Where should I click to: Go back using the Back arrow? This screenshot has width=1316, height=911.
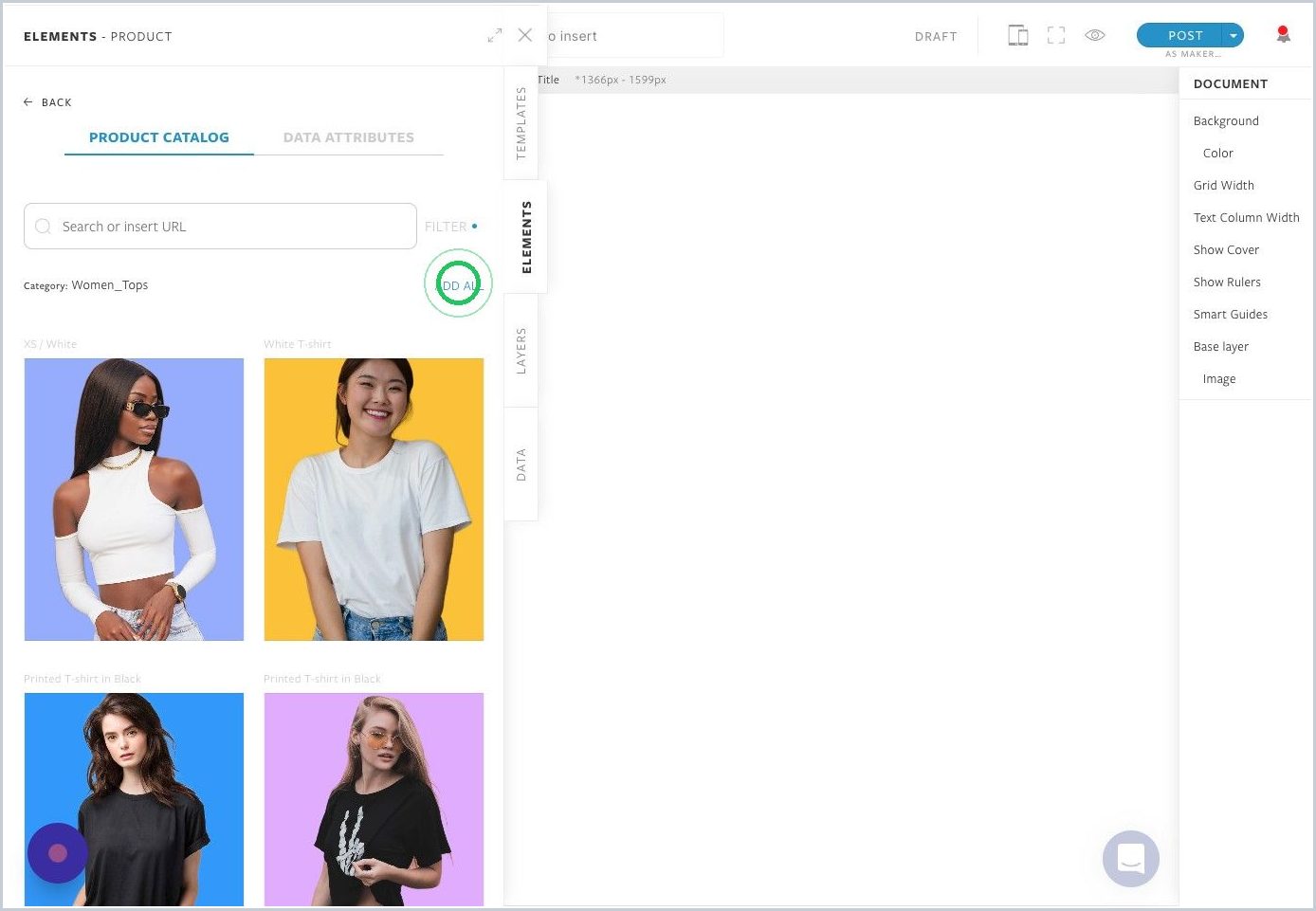[x=47, y=102]
